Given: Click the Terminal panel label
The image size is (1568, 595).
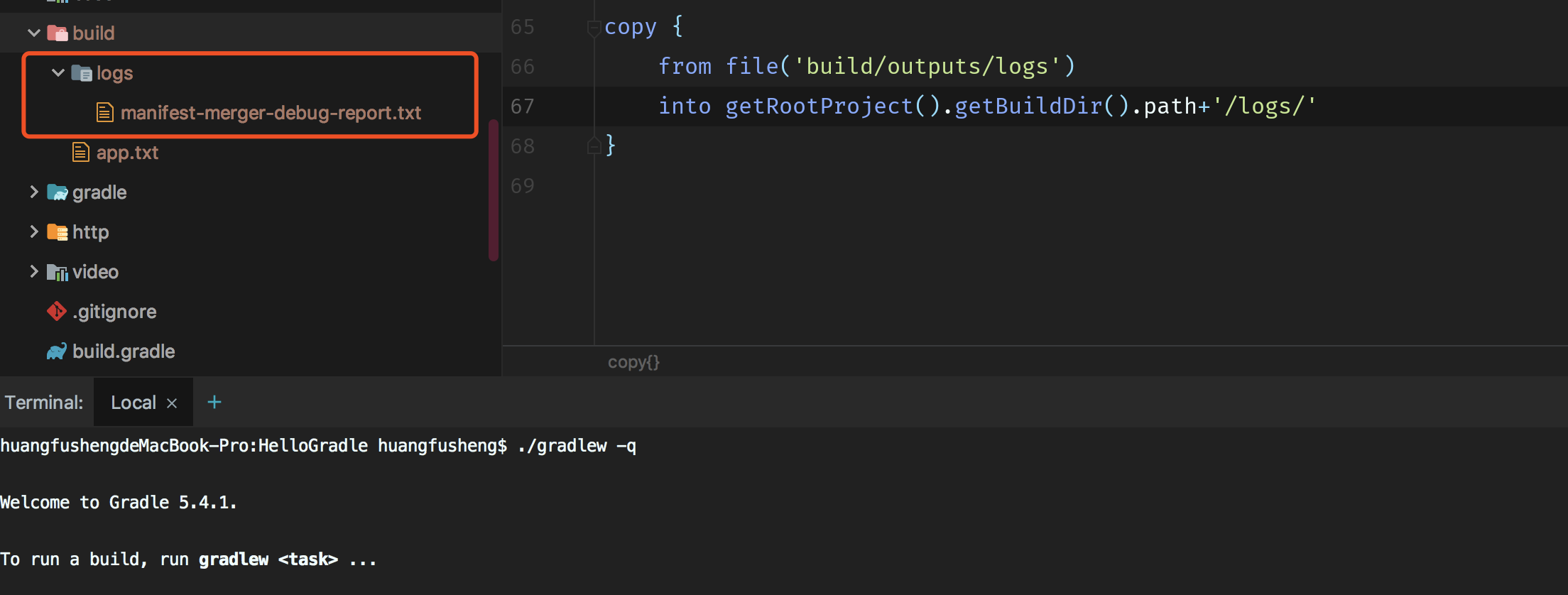Looking at the screenshot, I should (x=44, y=403).
